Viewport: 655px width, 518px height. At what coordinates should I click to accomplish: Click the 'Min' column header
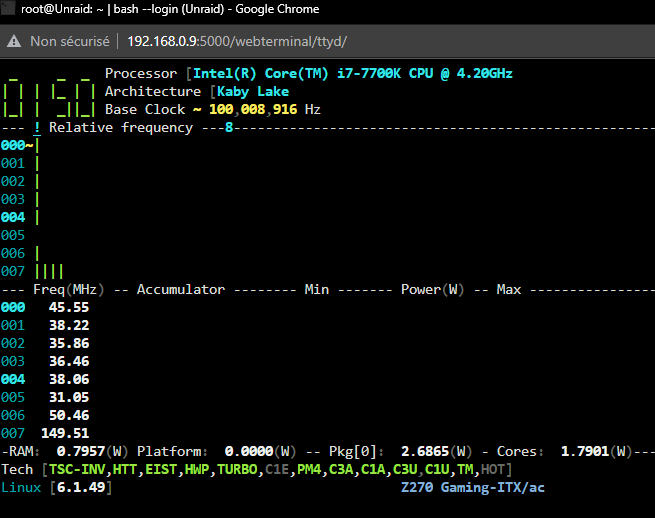coord(317,289)
